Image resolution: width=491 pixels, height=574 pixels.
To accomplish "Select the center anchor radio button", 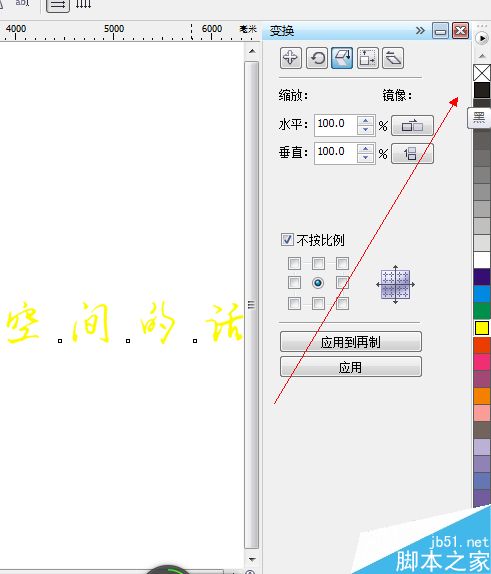I will 318,283.
